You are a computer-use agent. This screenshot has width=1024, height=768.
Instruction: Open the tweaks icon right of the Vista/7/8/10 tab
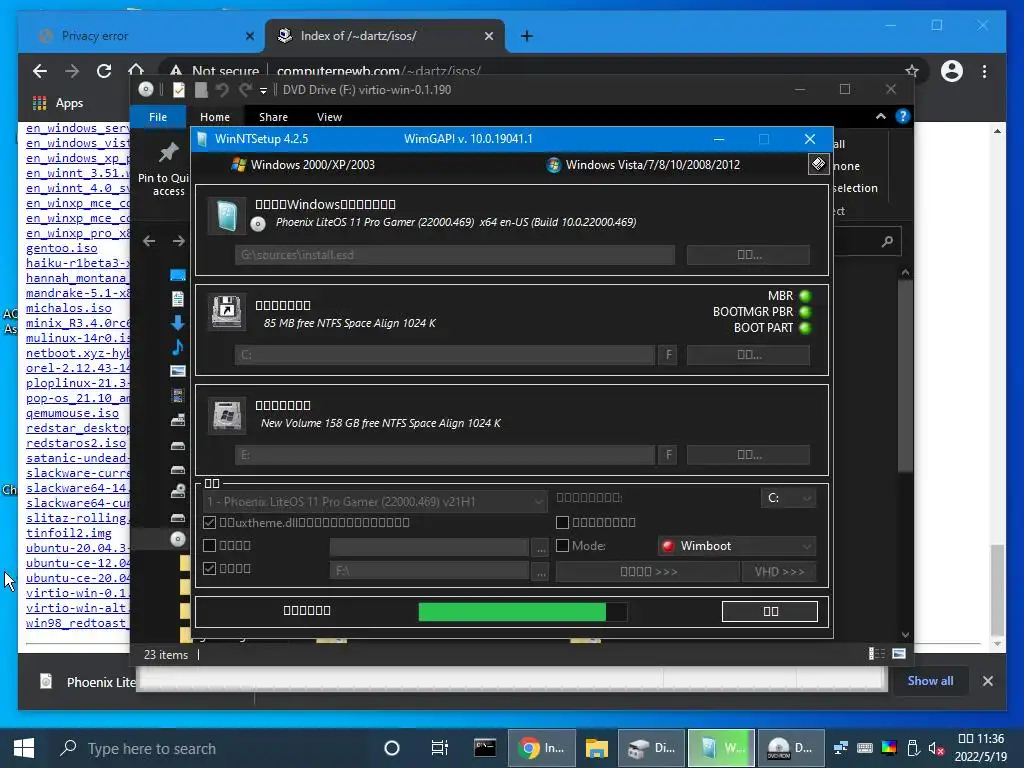818,164
